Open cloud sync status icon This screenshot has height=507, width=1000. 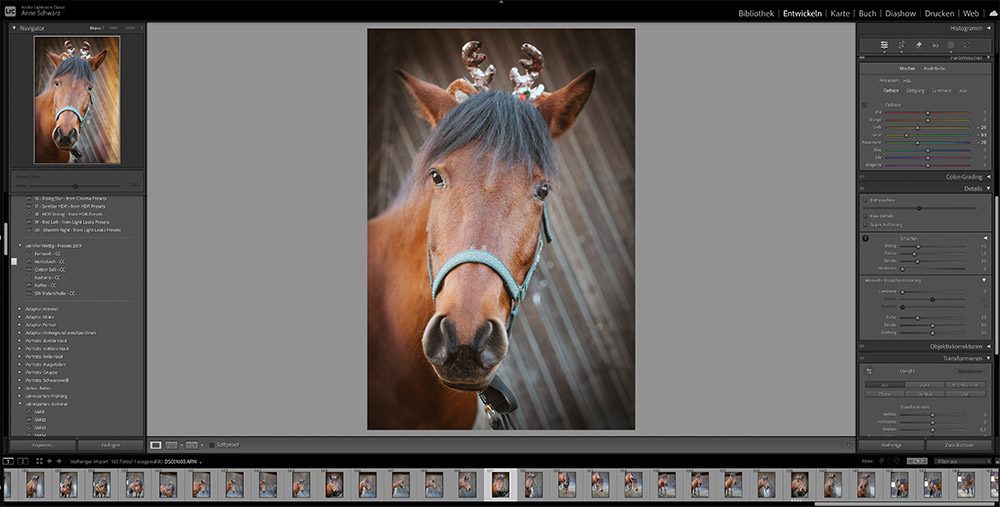[x=993, y=13]
